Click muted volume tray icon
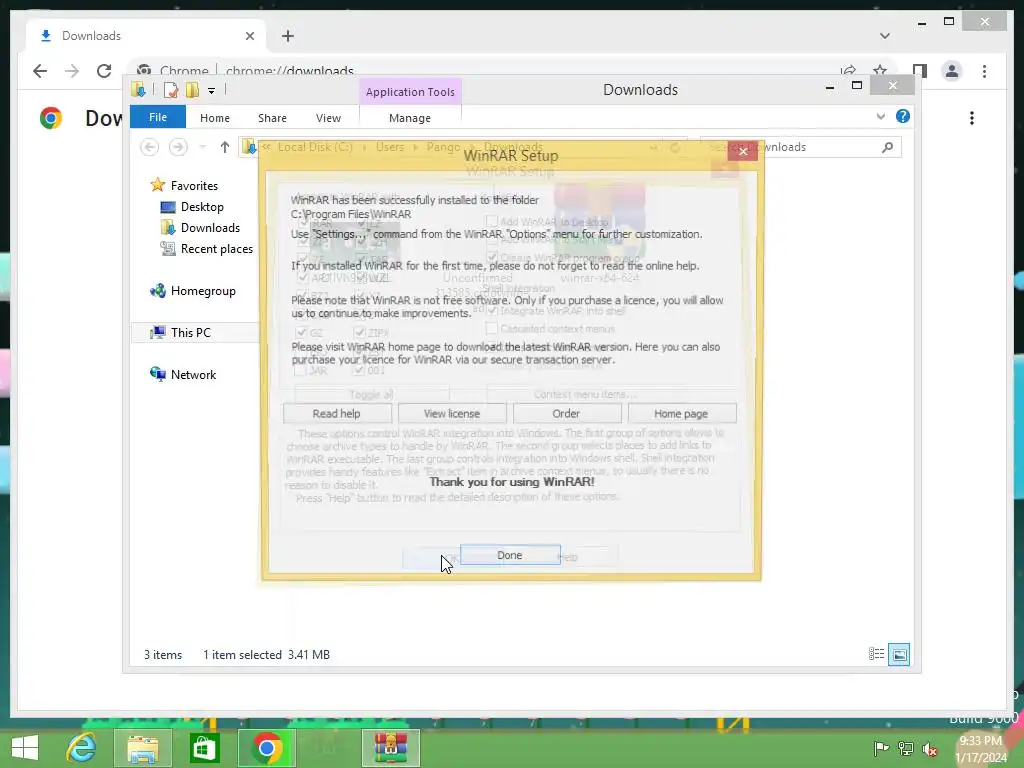Screen dimensions: 1024x768 tap(930, 748)
